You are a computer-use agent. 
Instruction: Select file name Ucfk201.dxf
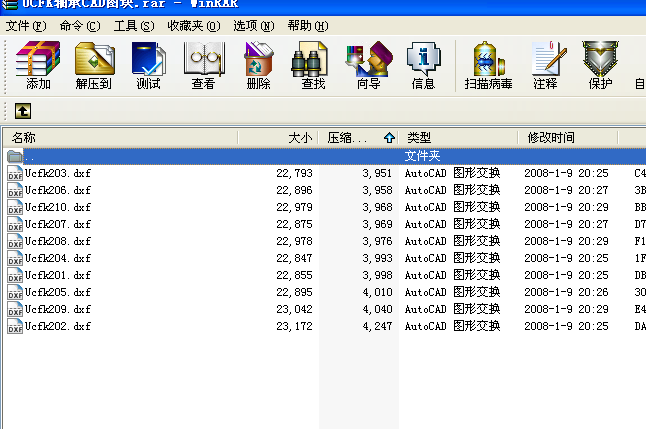tap(58, 275)
